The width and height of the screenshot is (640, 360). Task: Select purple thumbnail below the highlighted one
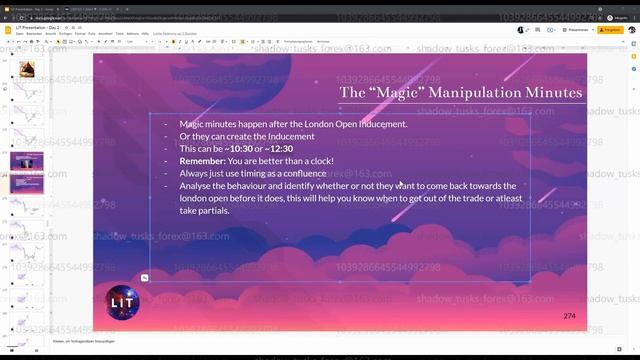(x=27, y=184)
